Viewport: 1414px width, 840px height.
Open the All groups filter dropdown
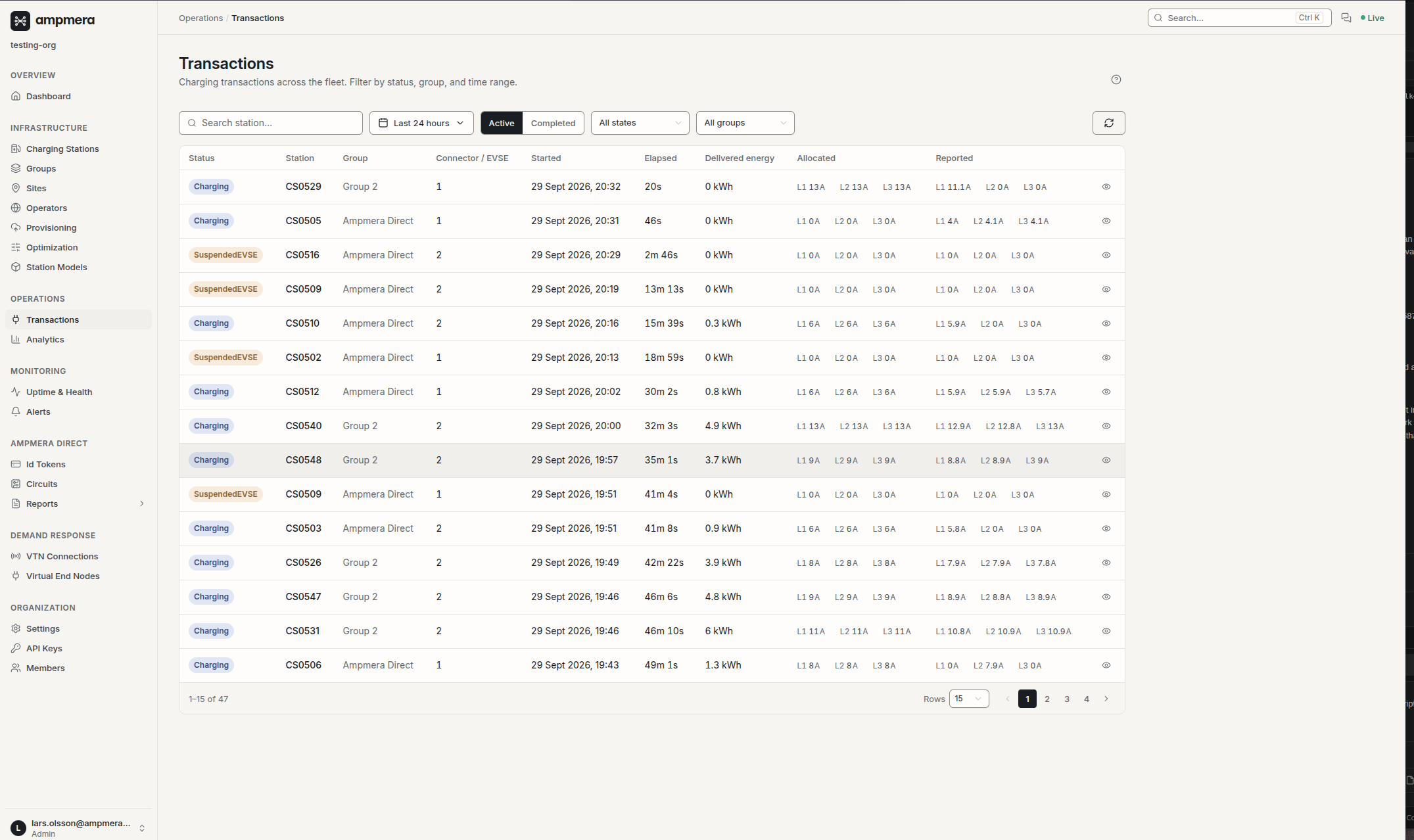(745, 123)
